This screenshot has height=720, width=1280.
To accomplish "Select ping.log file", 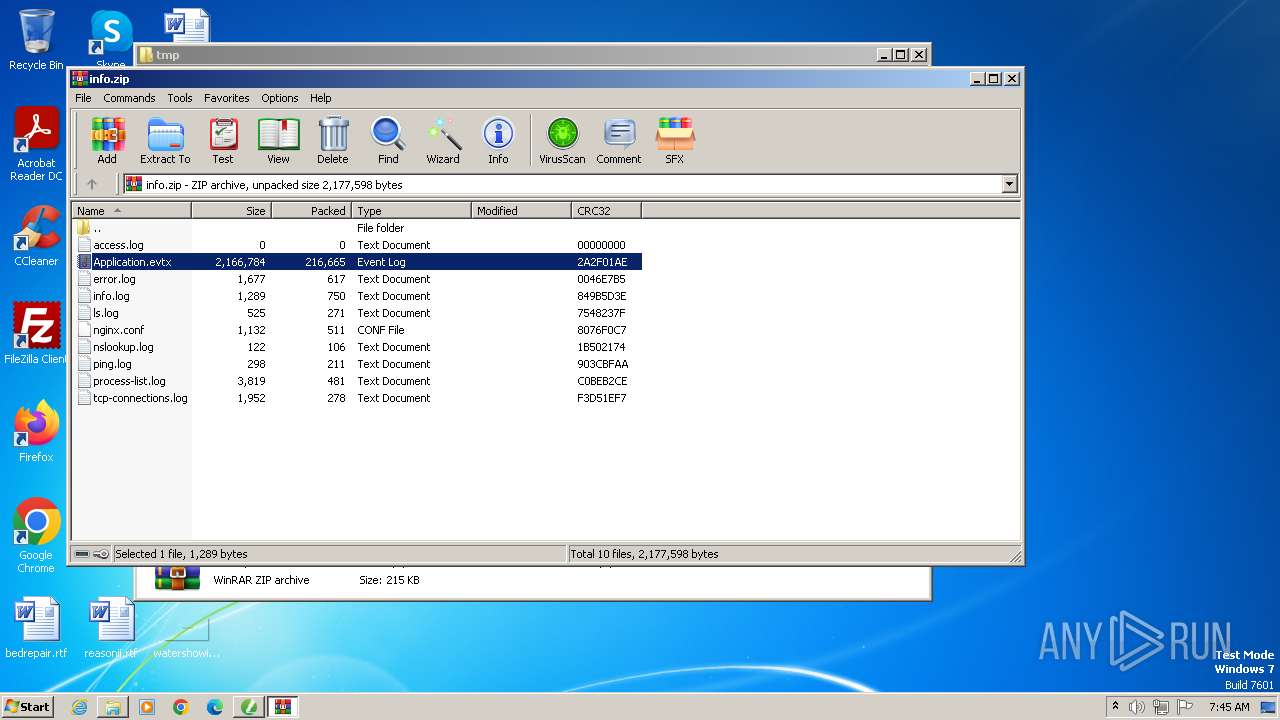I will tap(358, 364).
